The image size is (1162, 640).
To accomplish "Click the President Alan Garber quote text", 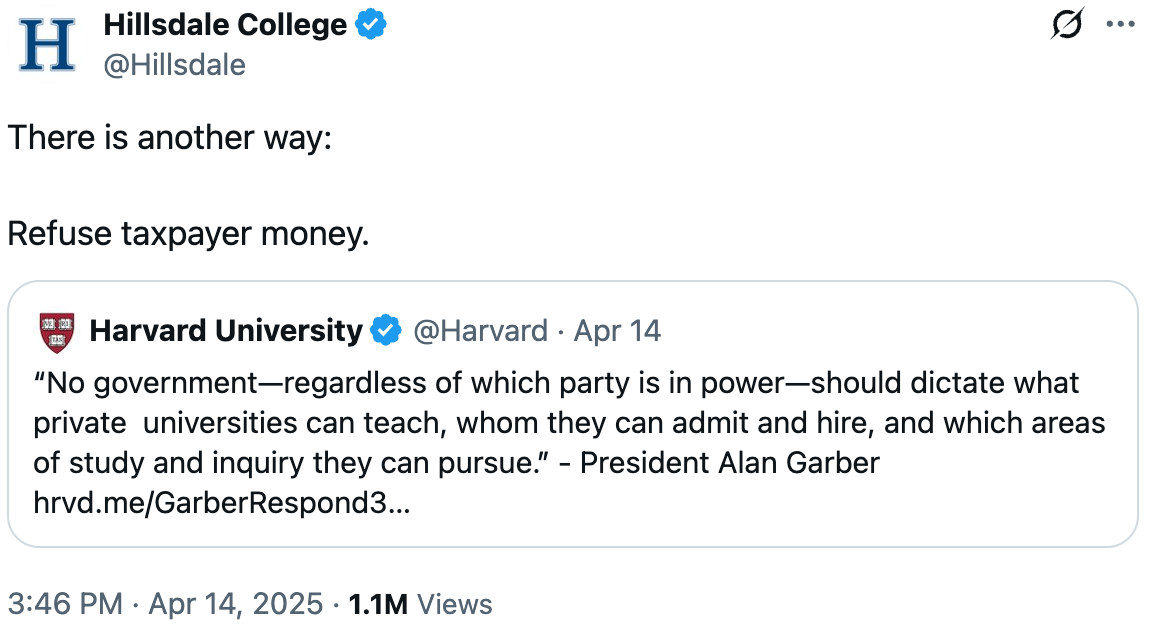I will pyautogui.click(x=729, y=463).
